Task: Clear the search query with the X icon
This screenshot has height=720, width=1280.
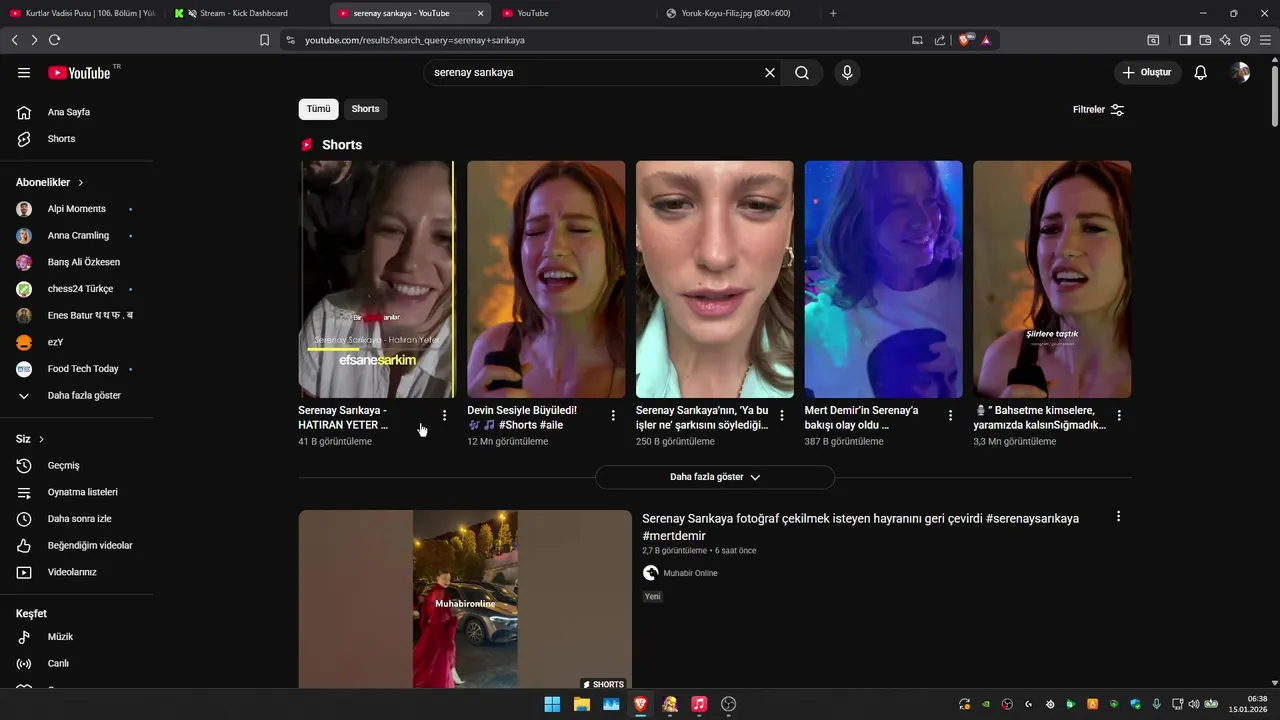Action: point(770,73)
